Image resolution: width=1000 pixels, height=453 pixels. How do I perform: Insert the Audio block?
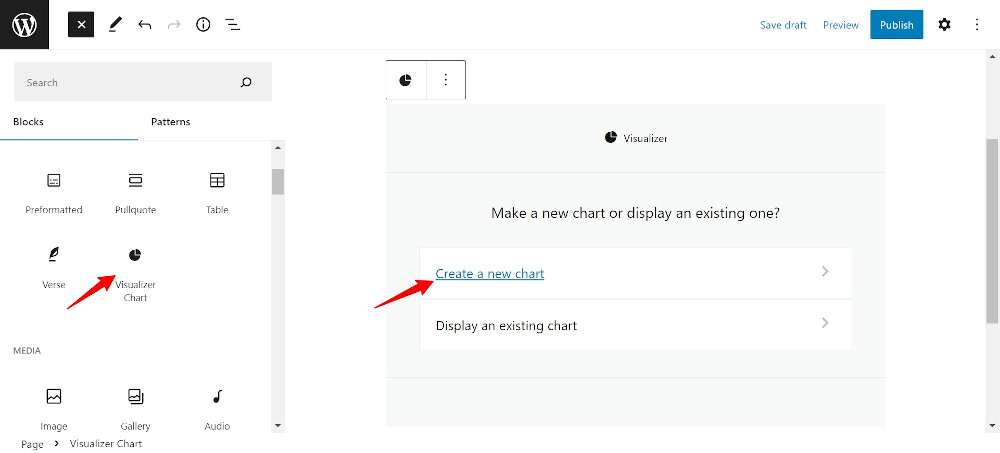217,408
